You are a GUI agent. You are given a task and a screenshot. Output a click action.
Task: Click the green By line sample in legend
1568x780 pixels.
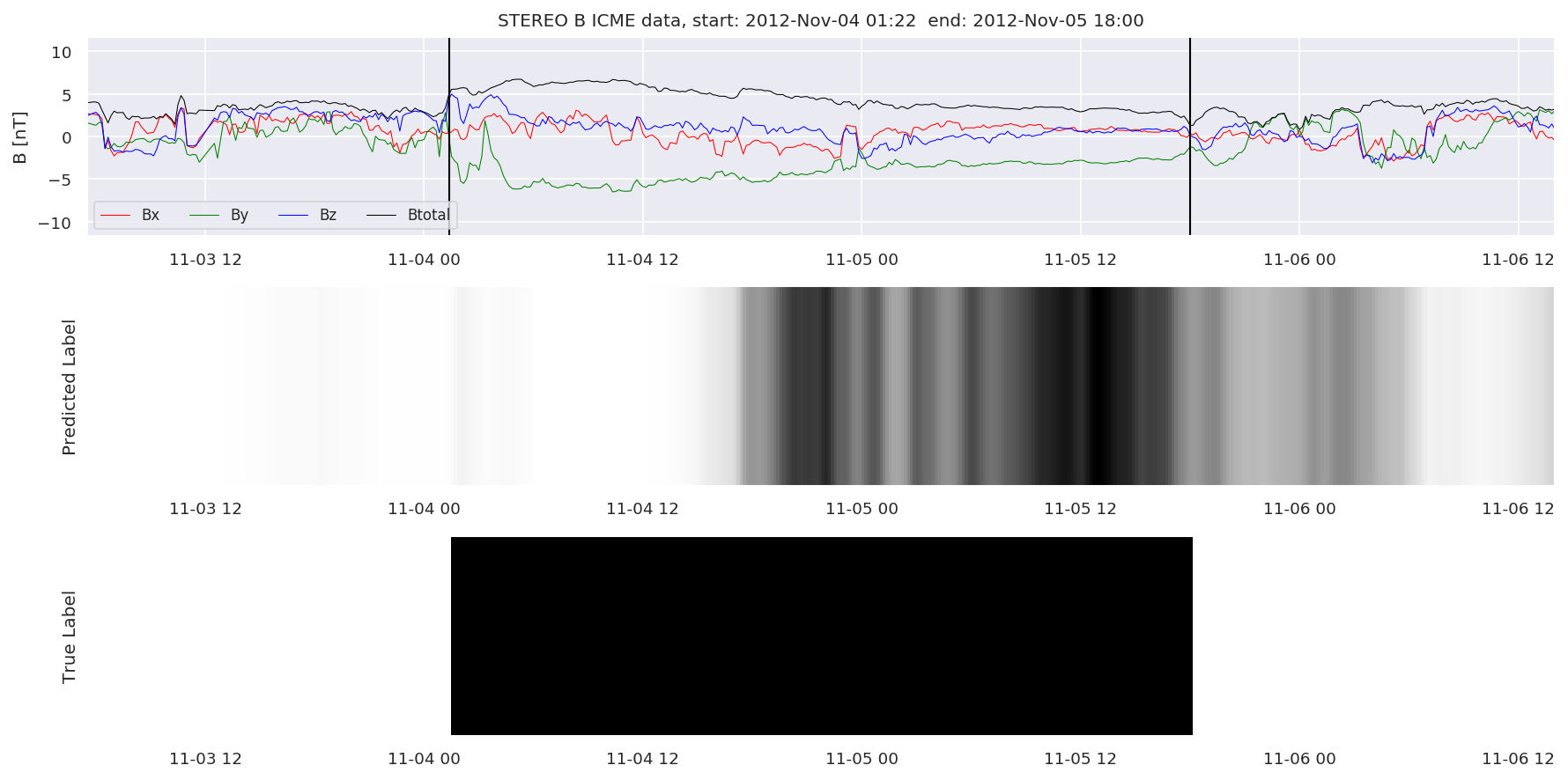point(204,215)
